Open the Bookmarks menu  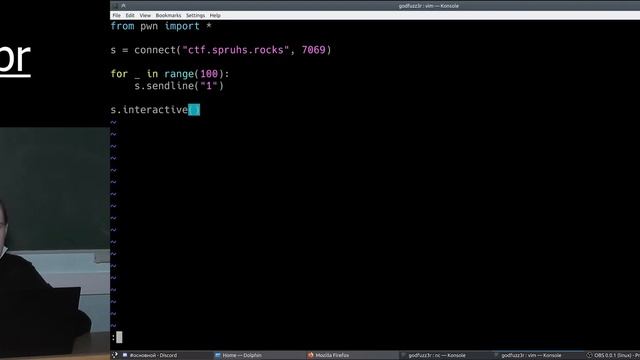[168, 16]
